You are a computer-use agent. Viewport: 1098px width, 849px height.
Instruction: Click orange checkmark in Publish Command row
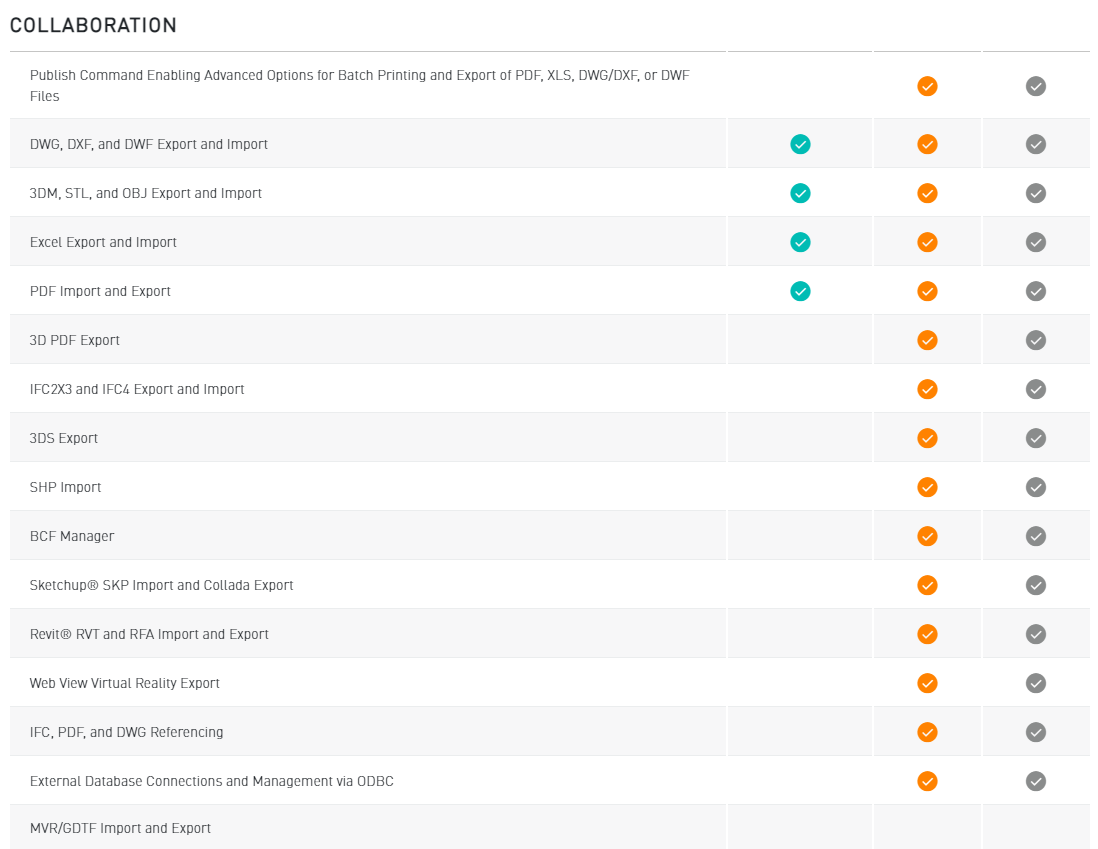click(x=927, y=86)
